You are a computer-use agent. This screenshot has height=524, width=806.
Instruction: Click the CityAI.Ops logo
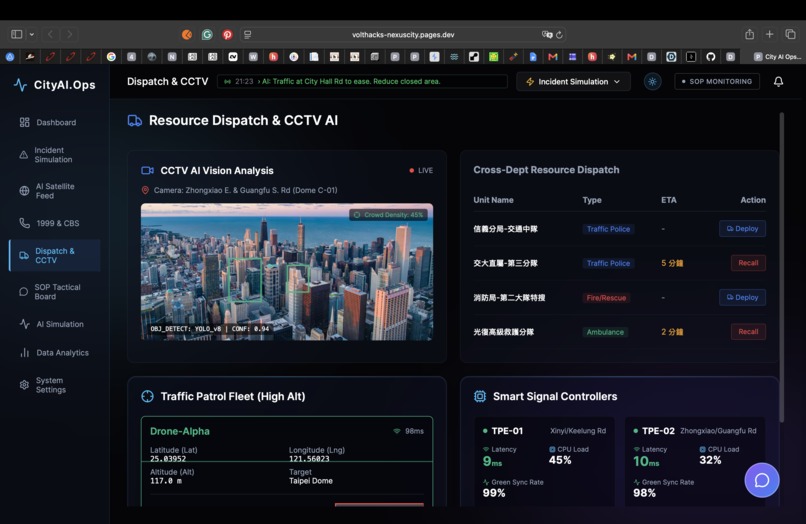pos(54,85)
